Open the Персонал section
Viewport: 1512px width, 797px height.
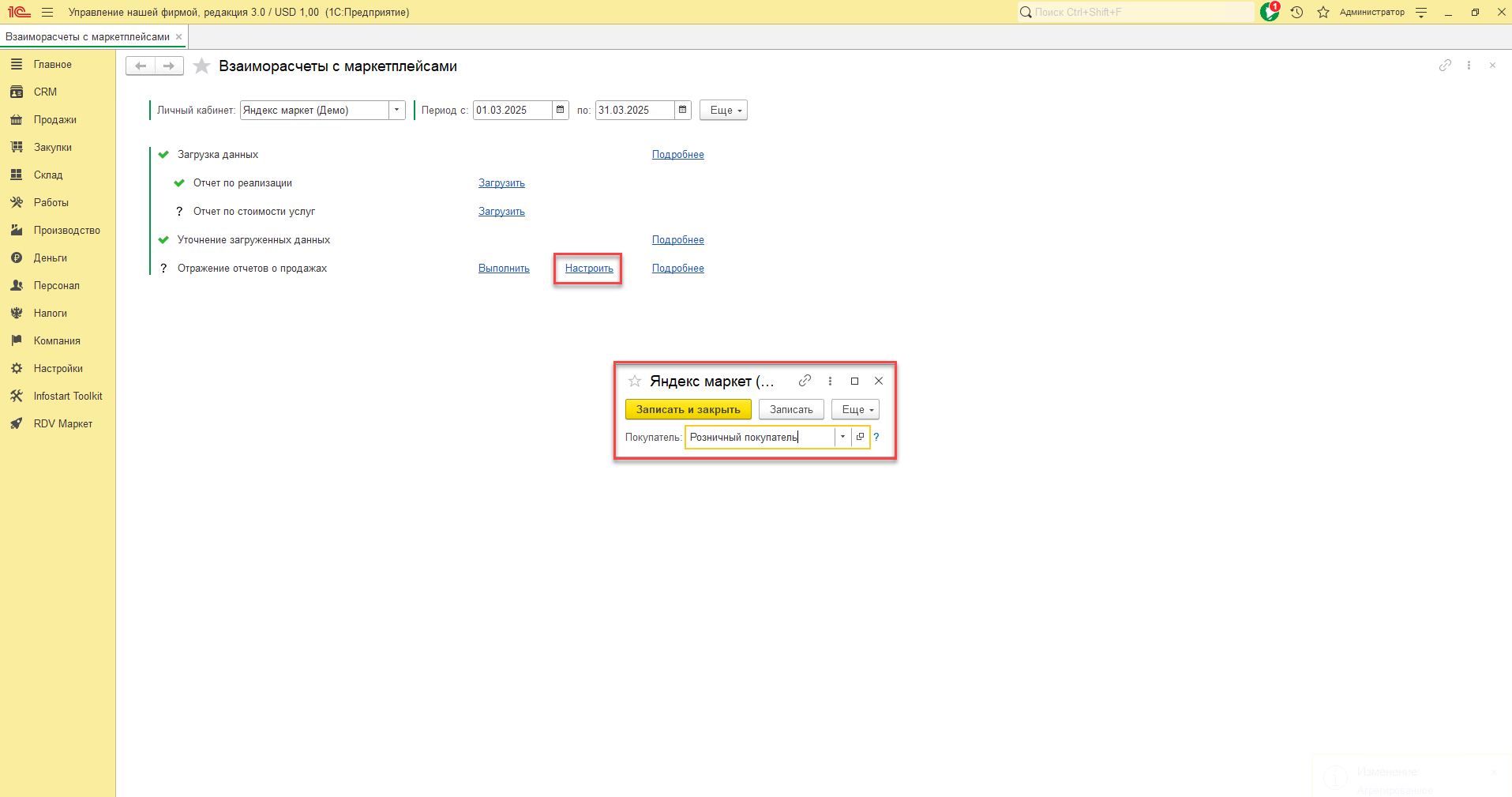click(58, 286)
